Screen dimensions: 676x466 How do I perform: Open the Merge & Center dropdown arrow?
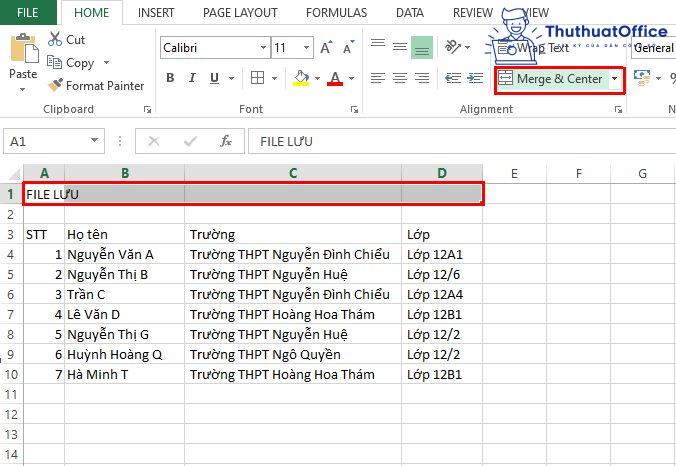tap(615, 78)
